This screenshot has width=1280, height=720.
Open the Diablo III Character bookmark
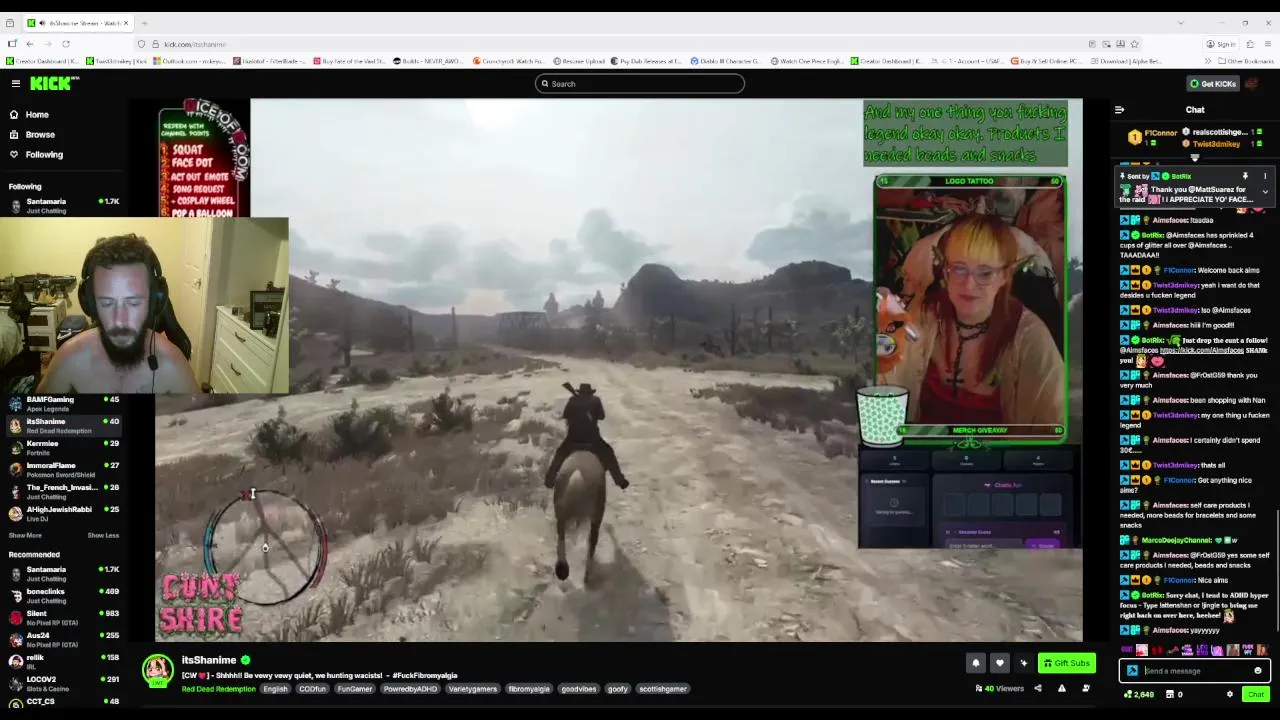tap(725, 61)
